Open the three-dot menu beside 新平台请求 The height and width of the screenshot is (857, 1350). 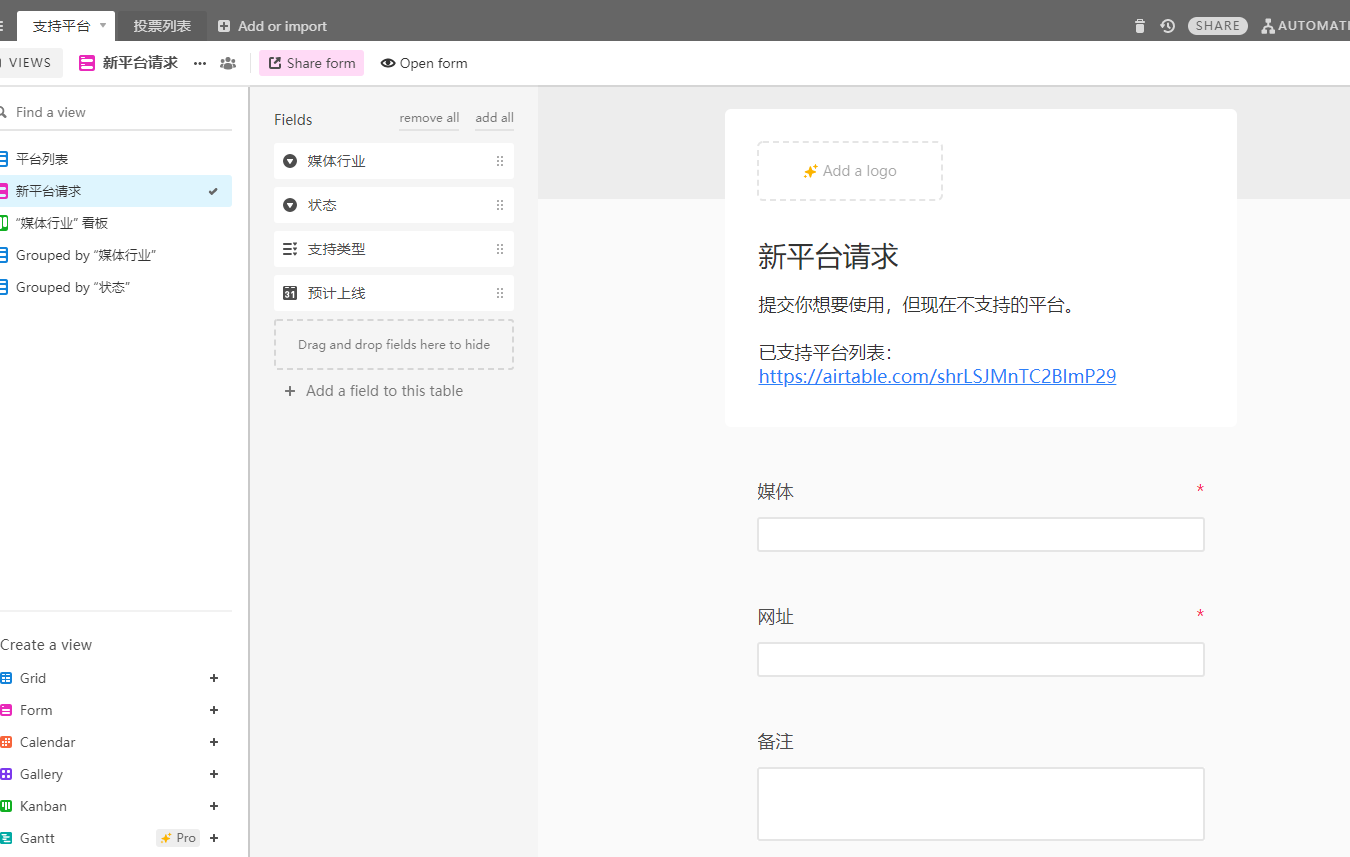[200, 63]
